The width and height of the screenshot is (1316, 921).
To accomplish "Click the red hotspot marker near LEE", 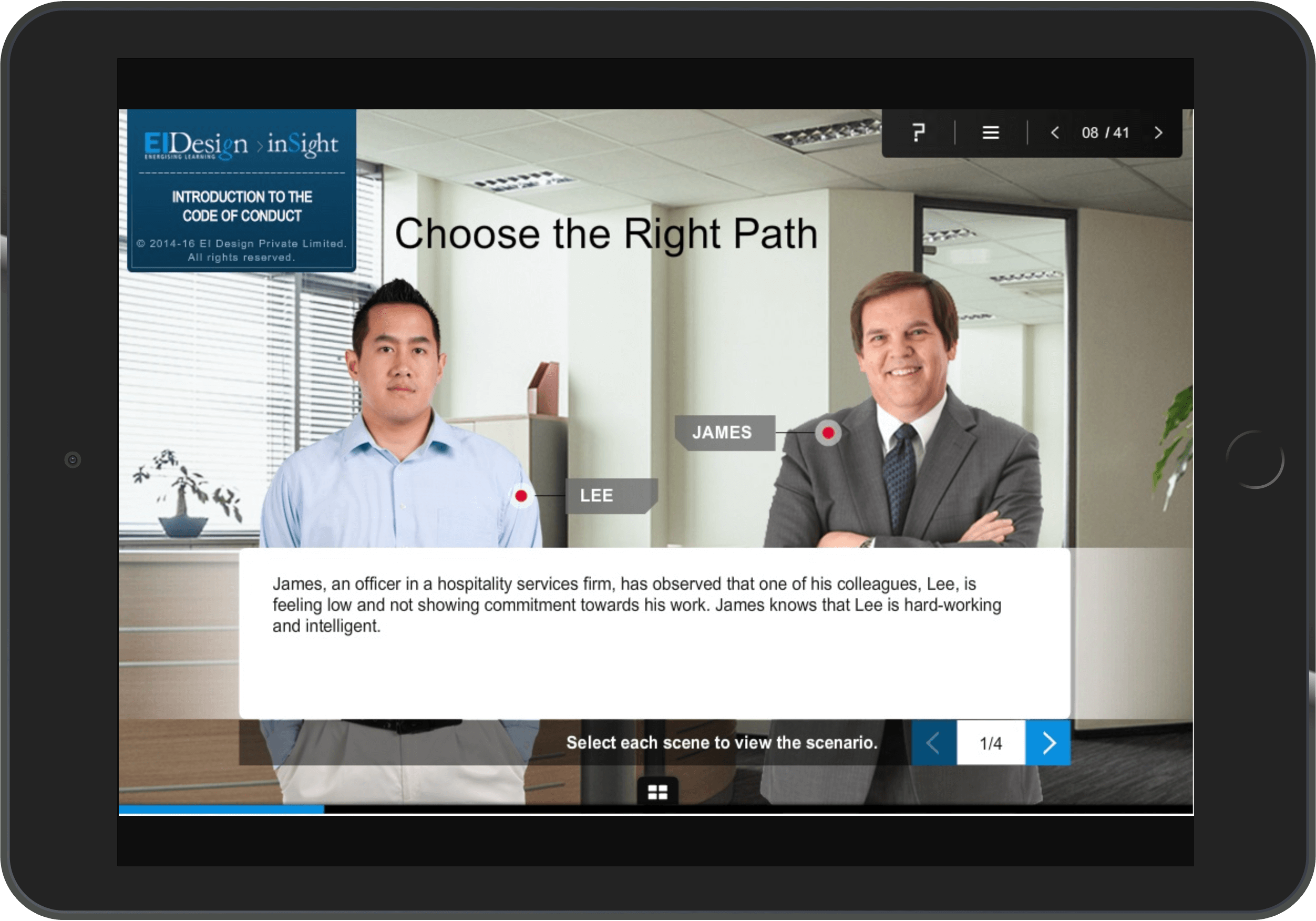I will point(520,496).
